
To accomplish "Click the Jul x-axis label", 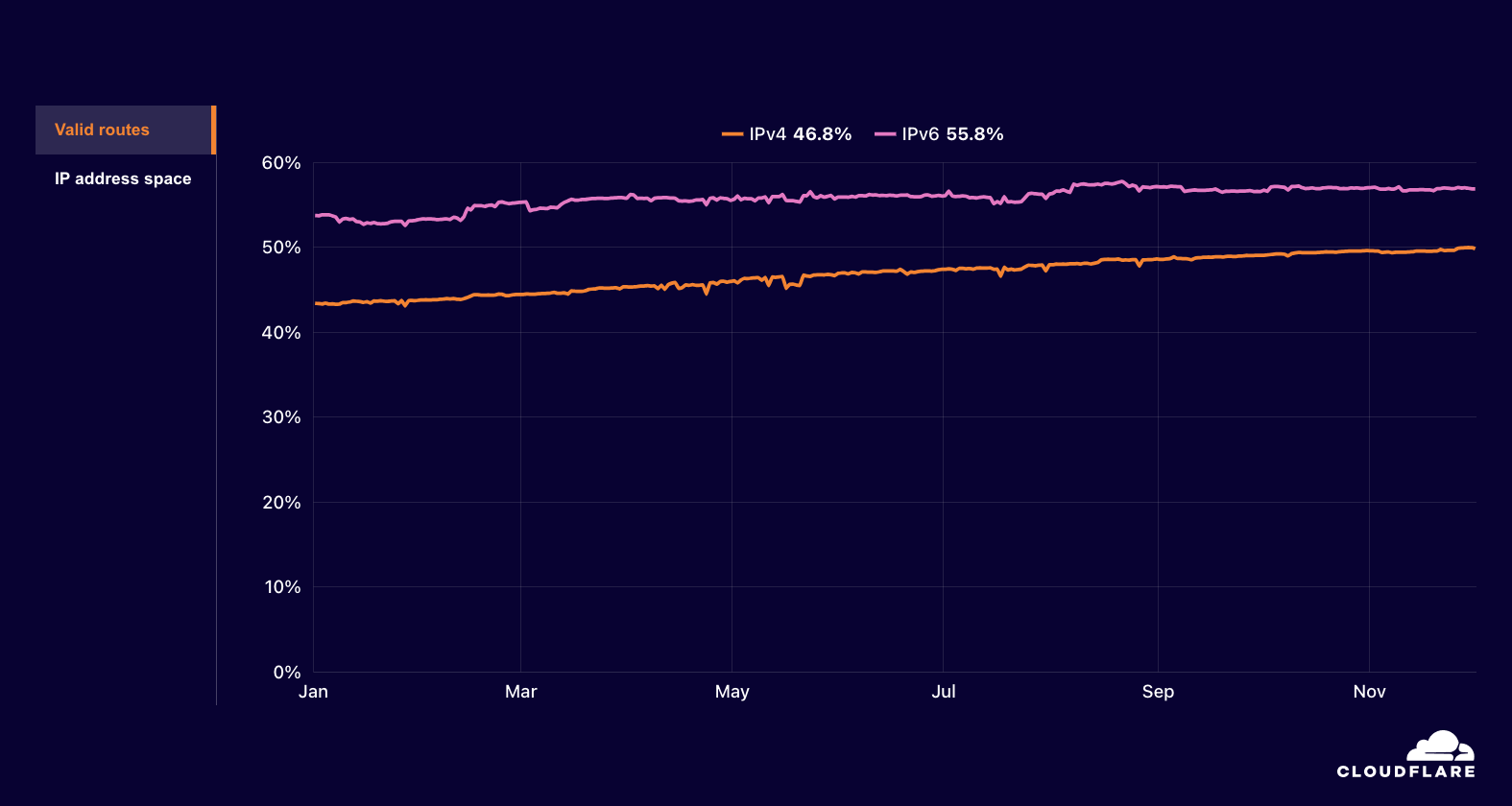I will [944, 692].
